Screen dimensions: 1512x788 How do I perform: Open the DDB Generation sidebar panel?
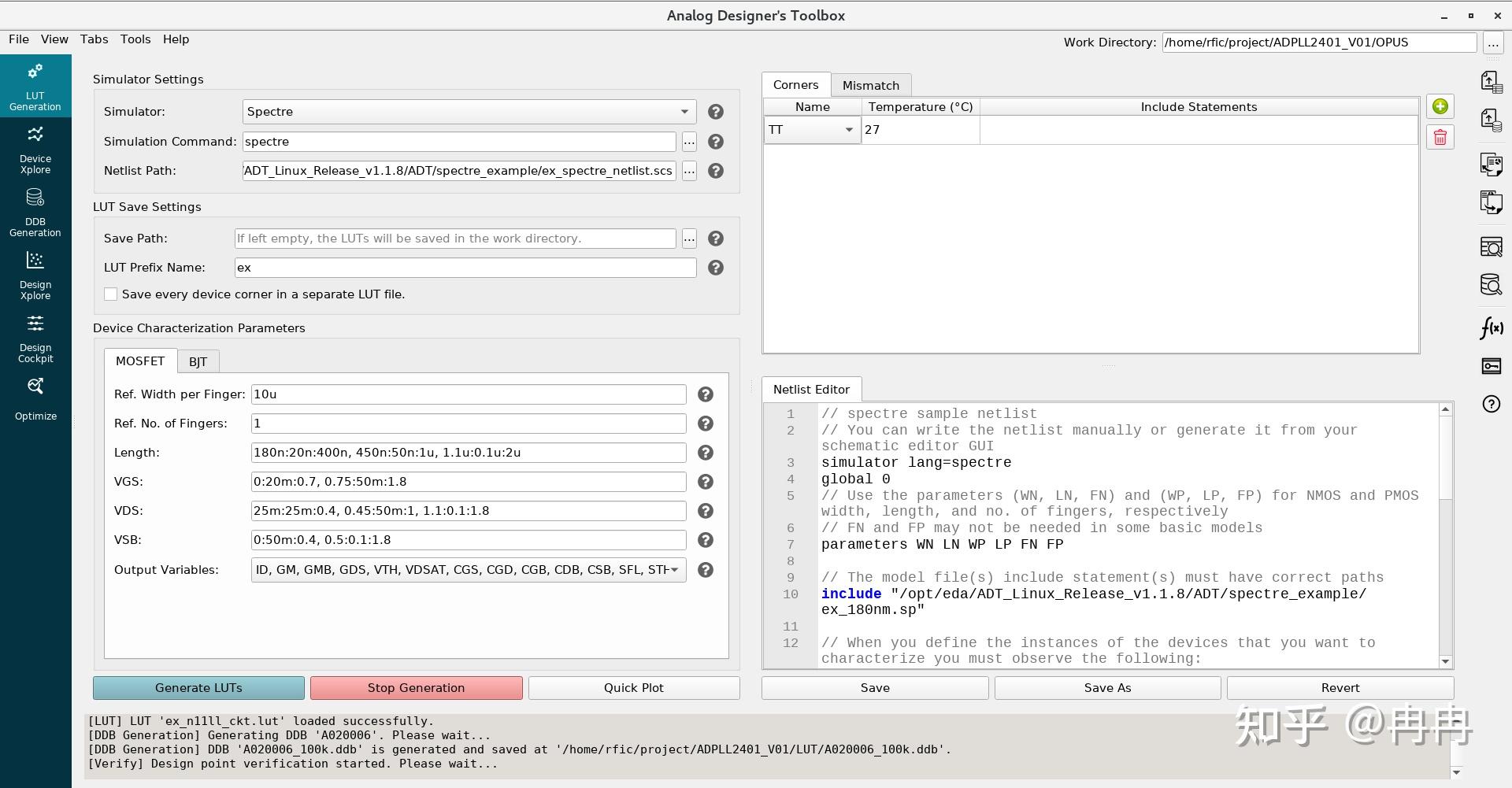35,213
